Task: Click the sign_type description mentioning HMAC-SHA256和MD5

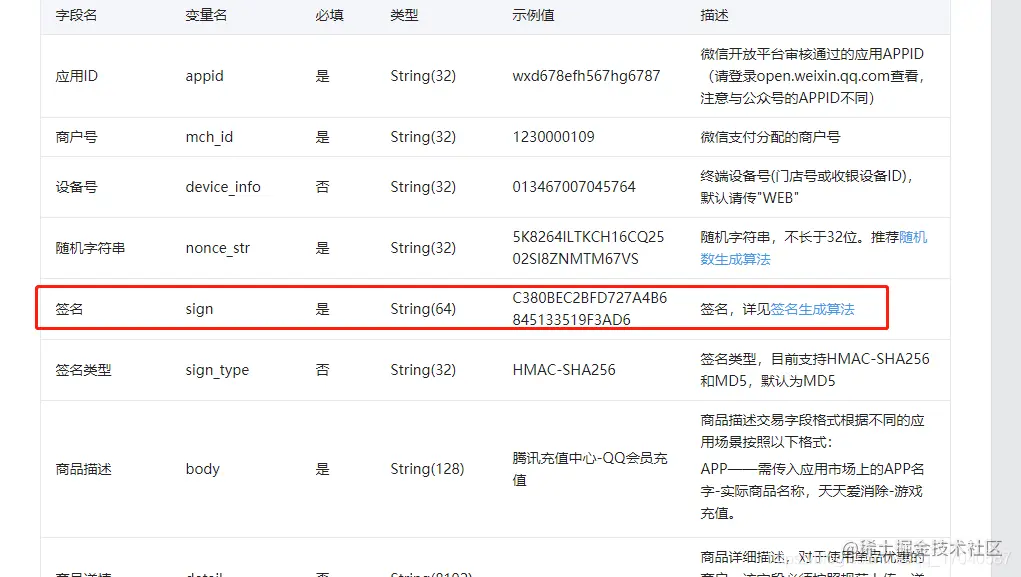Action: [x=815, y=370]
